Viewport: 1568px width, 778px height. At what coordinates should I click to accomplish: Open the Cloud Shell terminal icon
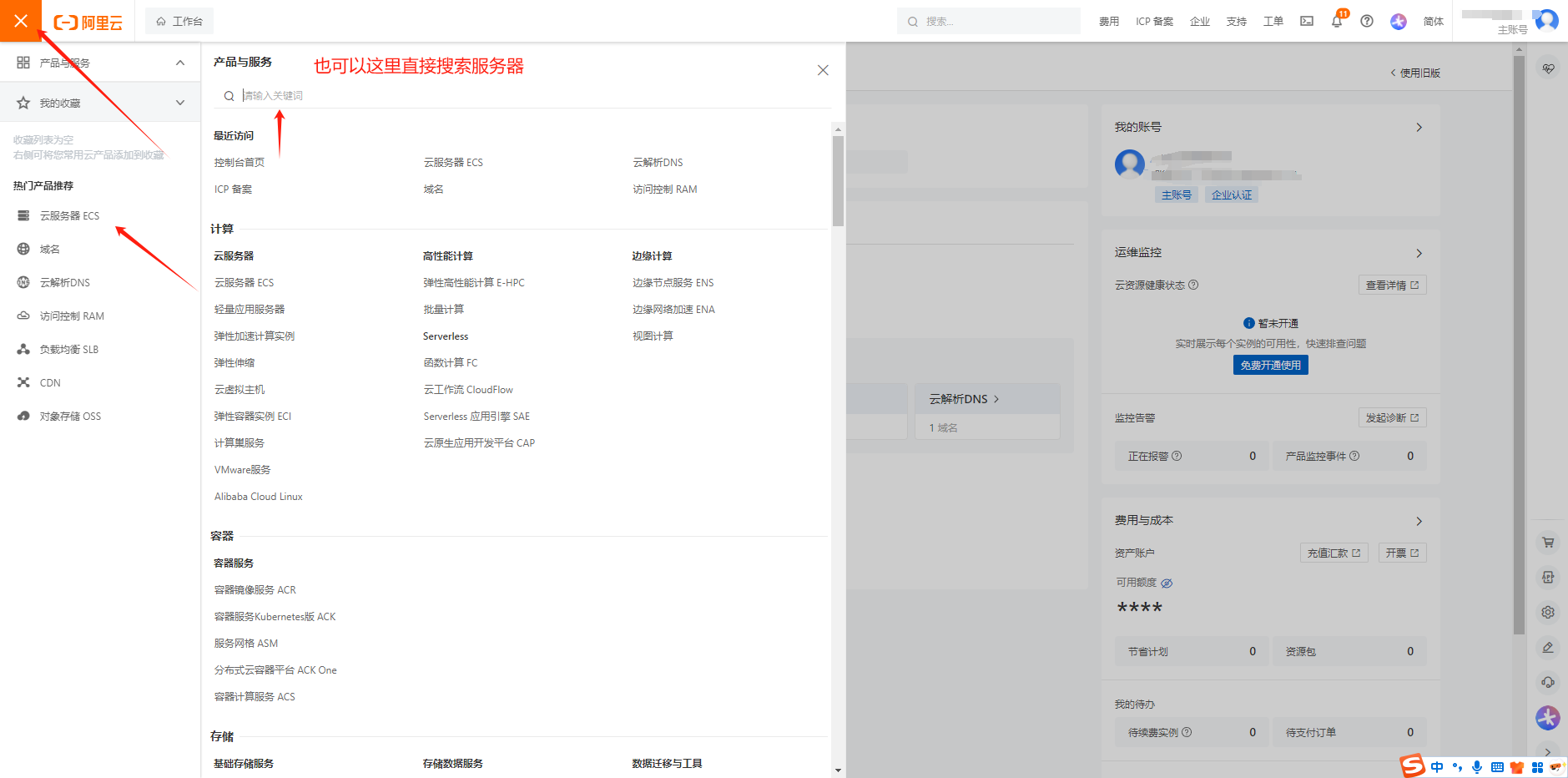pyautogui.click(x=1306, y=21)
